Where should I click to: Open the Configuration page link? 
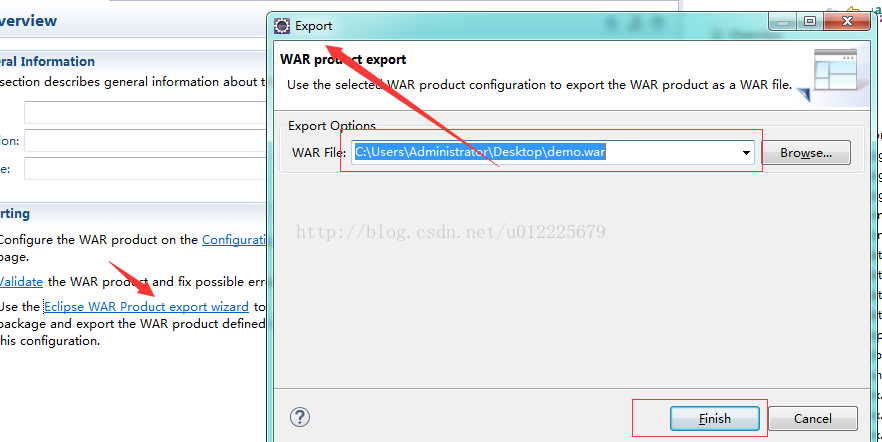235,240
